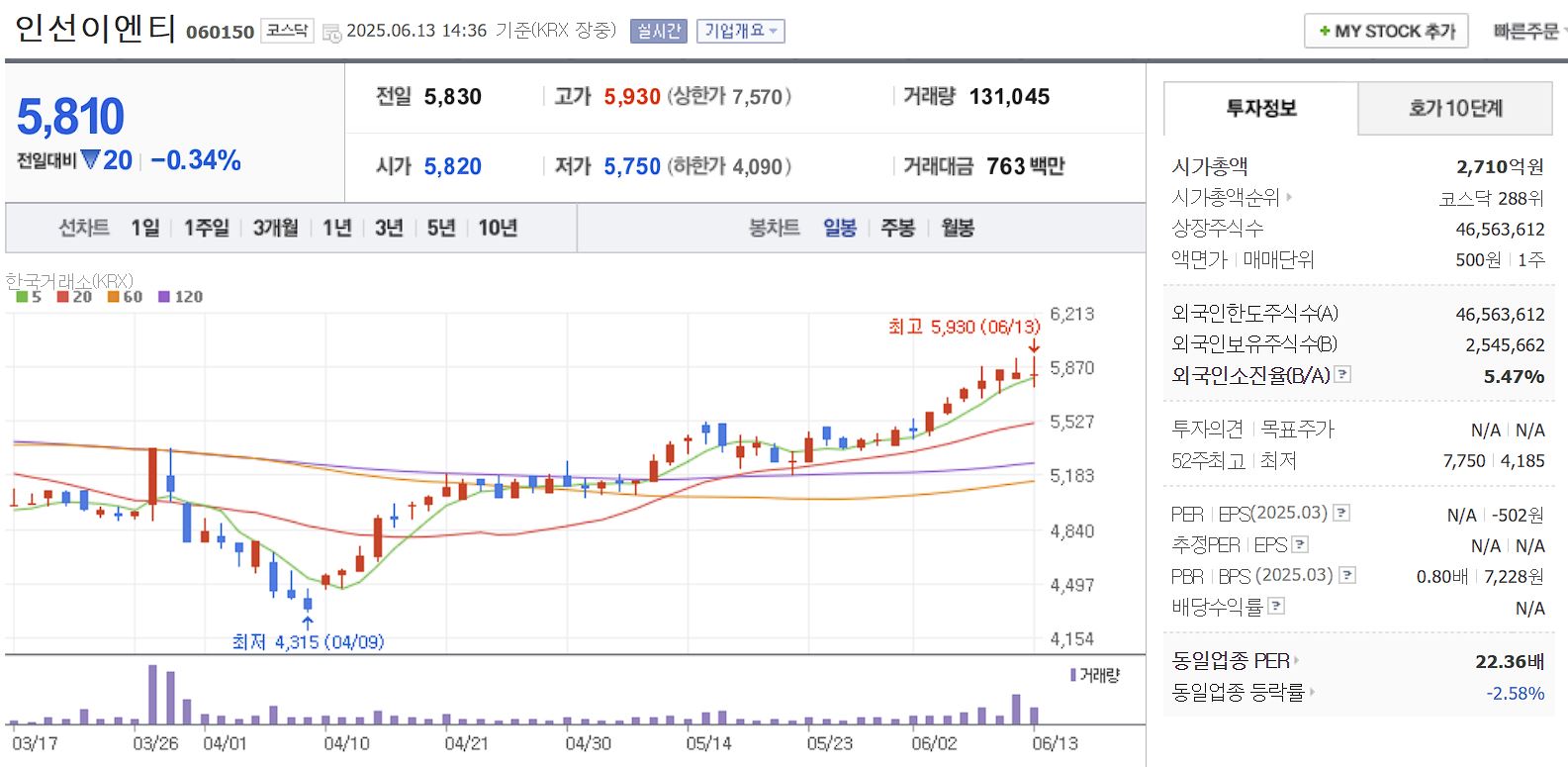The image size is (1568, 767).
Task: Open help icon next to PBR BPS (2025.03)
Action: pyautogui.click(x=1346, y=575)
